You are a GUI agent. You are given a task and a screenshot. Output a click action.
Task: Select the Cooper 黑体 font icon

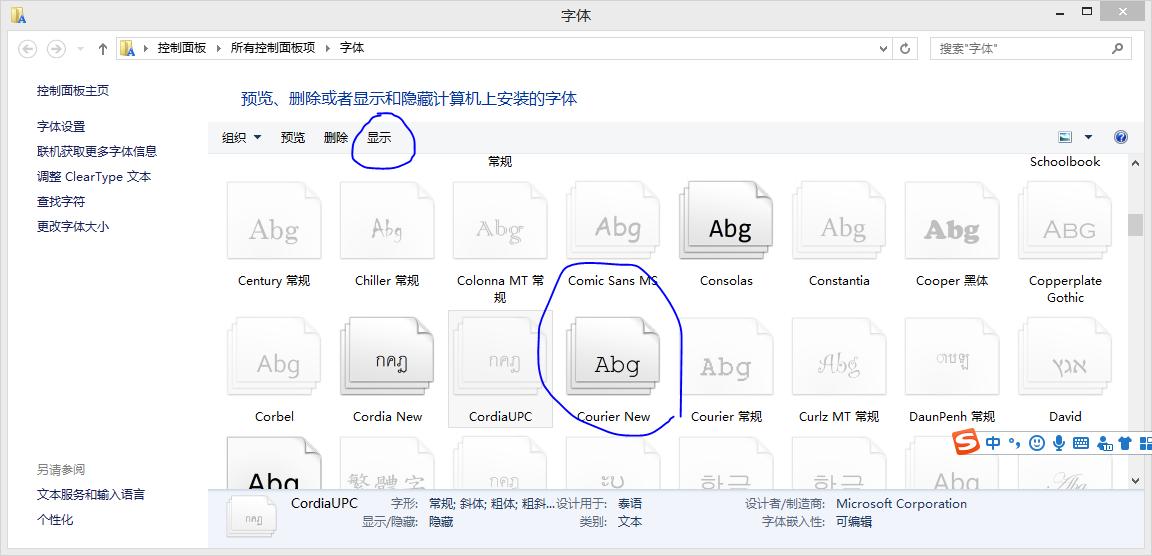point(952,221)
